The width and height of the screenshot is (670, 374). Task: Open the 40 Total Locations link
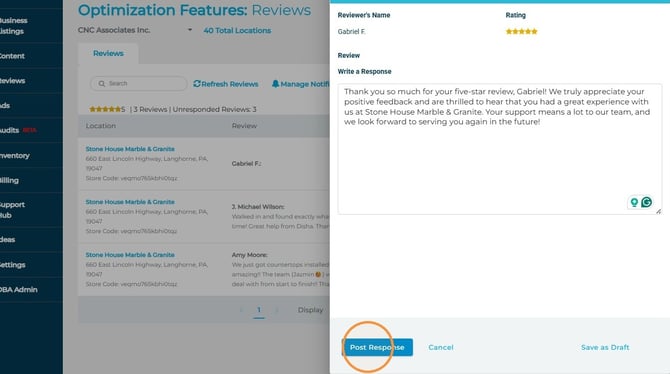click(x=237, y=30)
